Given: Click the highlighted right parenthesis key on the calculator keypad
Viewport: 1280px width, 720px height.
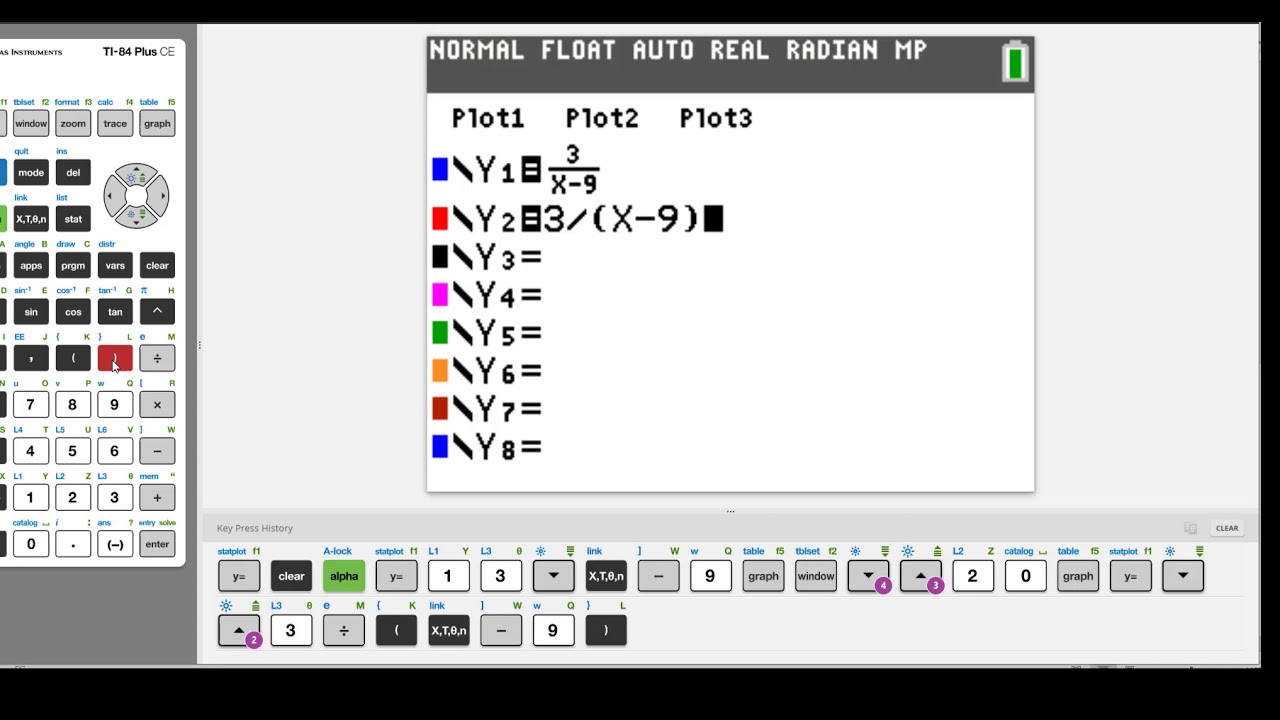Looking at the screenshot, I should pos(115,358).
